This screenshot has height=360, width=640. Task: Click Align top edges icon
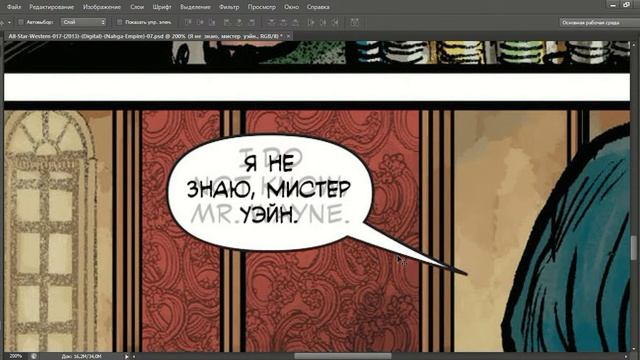(188, 22)
